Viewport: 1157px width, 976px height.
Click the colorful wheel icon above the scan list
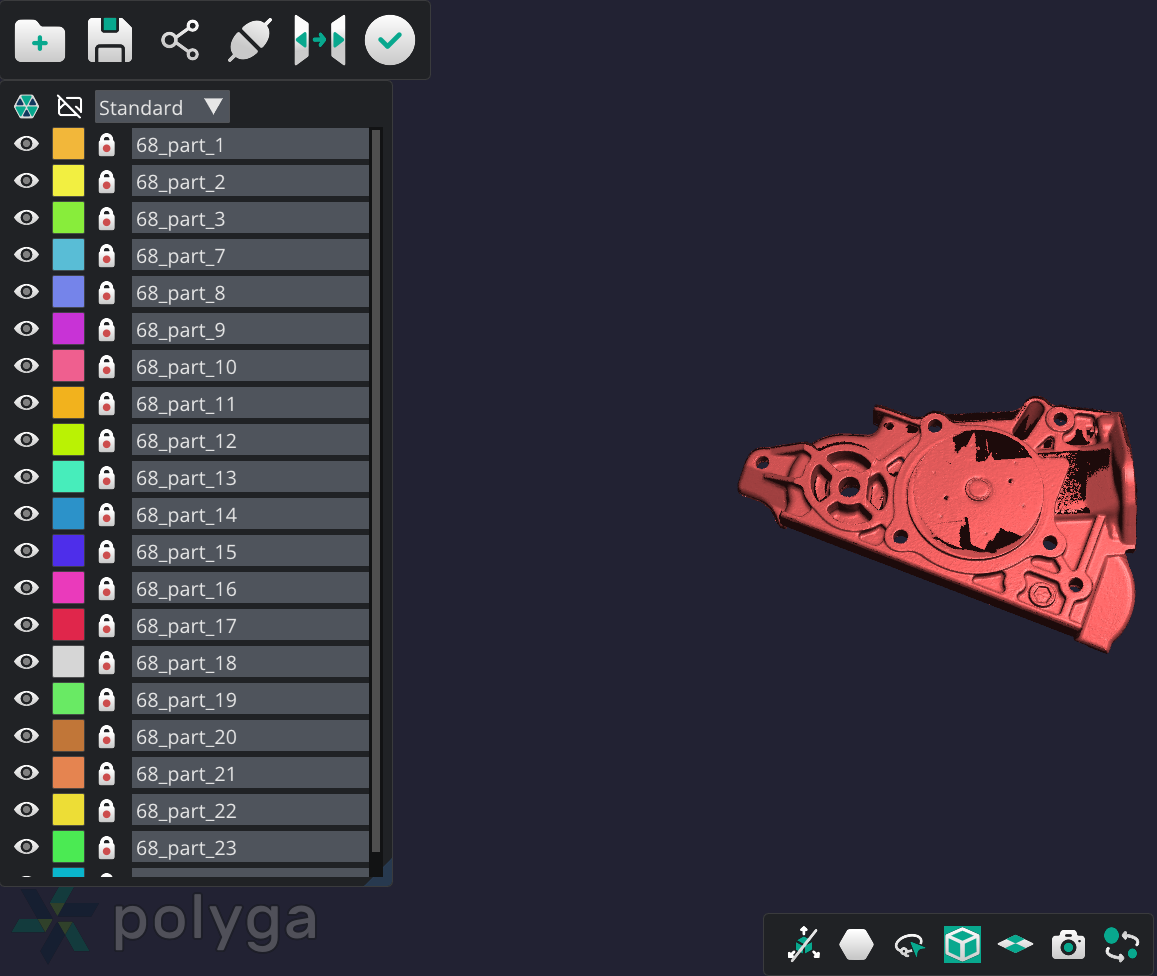coord(26,106)
